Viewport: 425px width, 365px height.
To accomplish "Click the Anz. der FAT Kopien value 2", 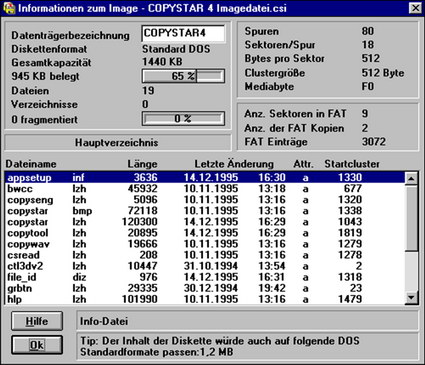I will [x=365, y=128].
